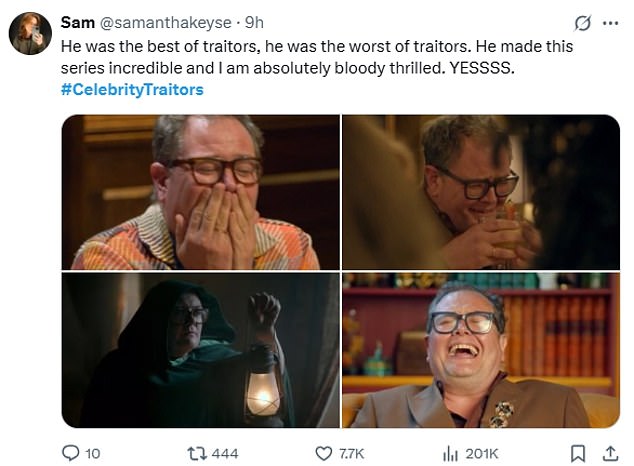View image of man drinking from glass
Screen dimensions: 634x466
[x=481, y=192]
